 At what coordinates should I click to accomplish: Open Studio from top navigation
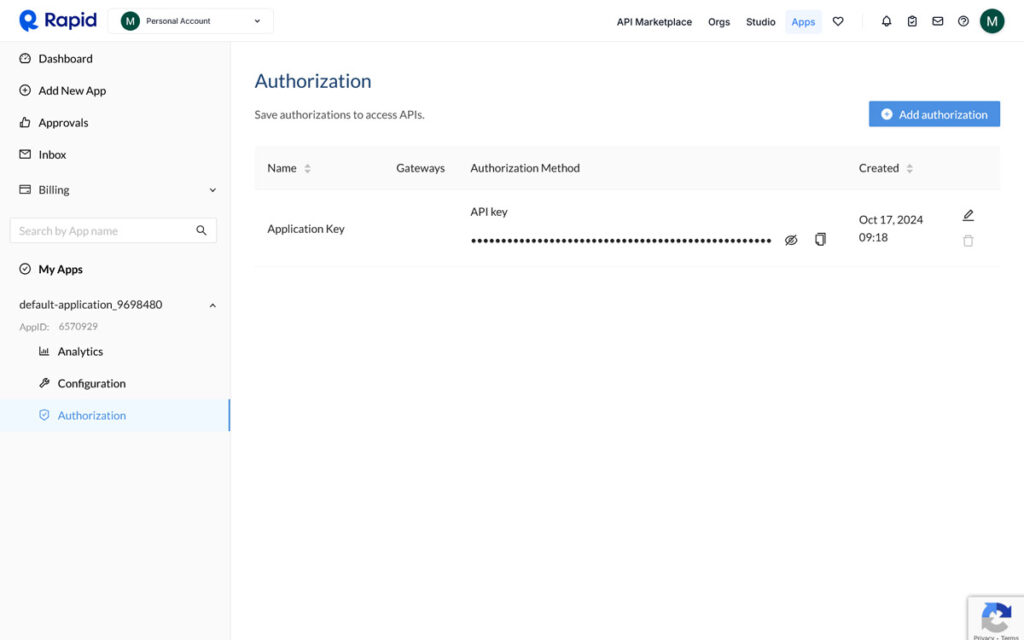(x=760, y=22)
